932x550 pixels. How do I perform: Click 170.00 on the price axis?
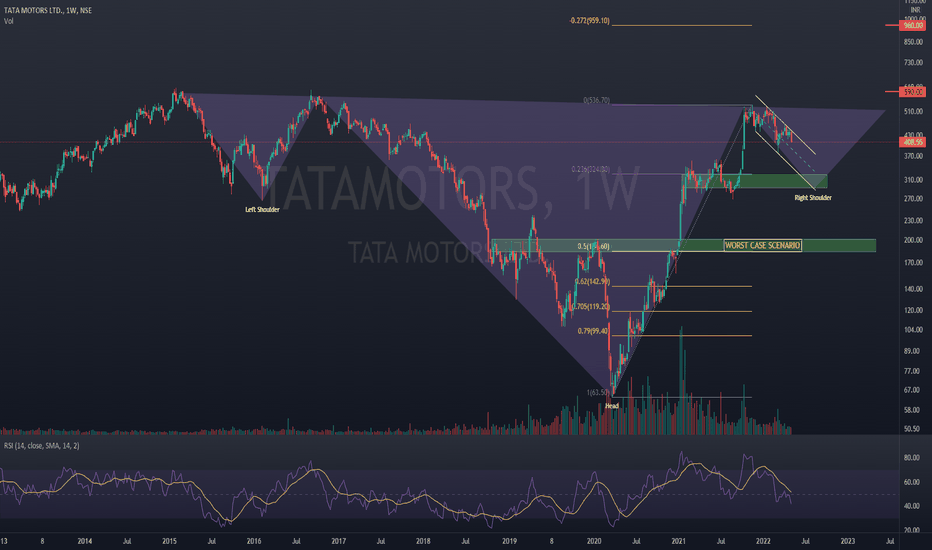[x=913, y=262]
